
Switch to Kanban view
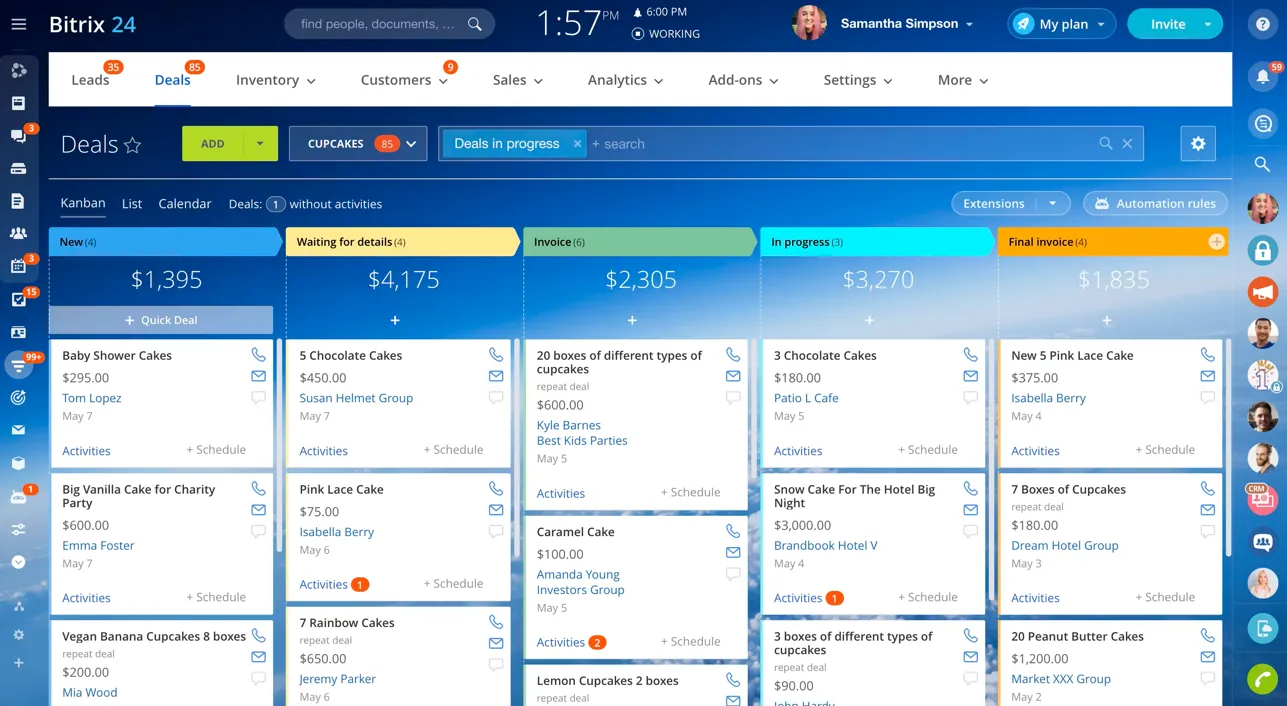pos(83,203)
